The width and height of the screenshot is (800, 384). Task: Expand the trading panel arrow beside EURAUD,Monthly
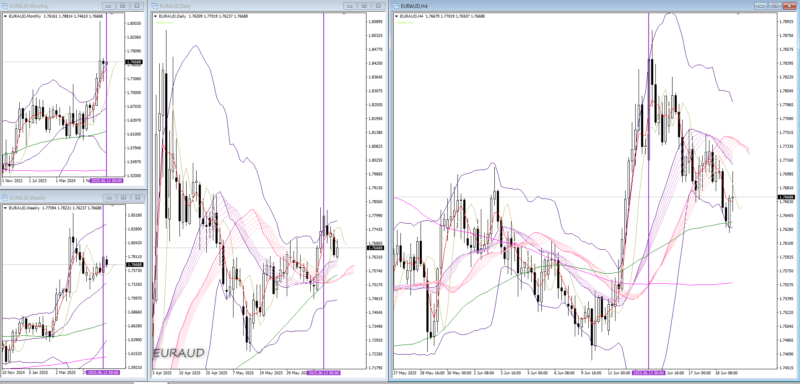pyautogui.click(x=6, y=16)
